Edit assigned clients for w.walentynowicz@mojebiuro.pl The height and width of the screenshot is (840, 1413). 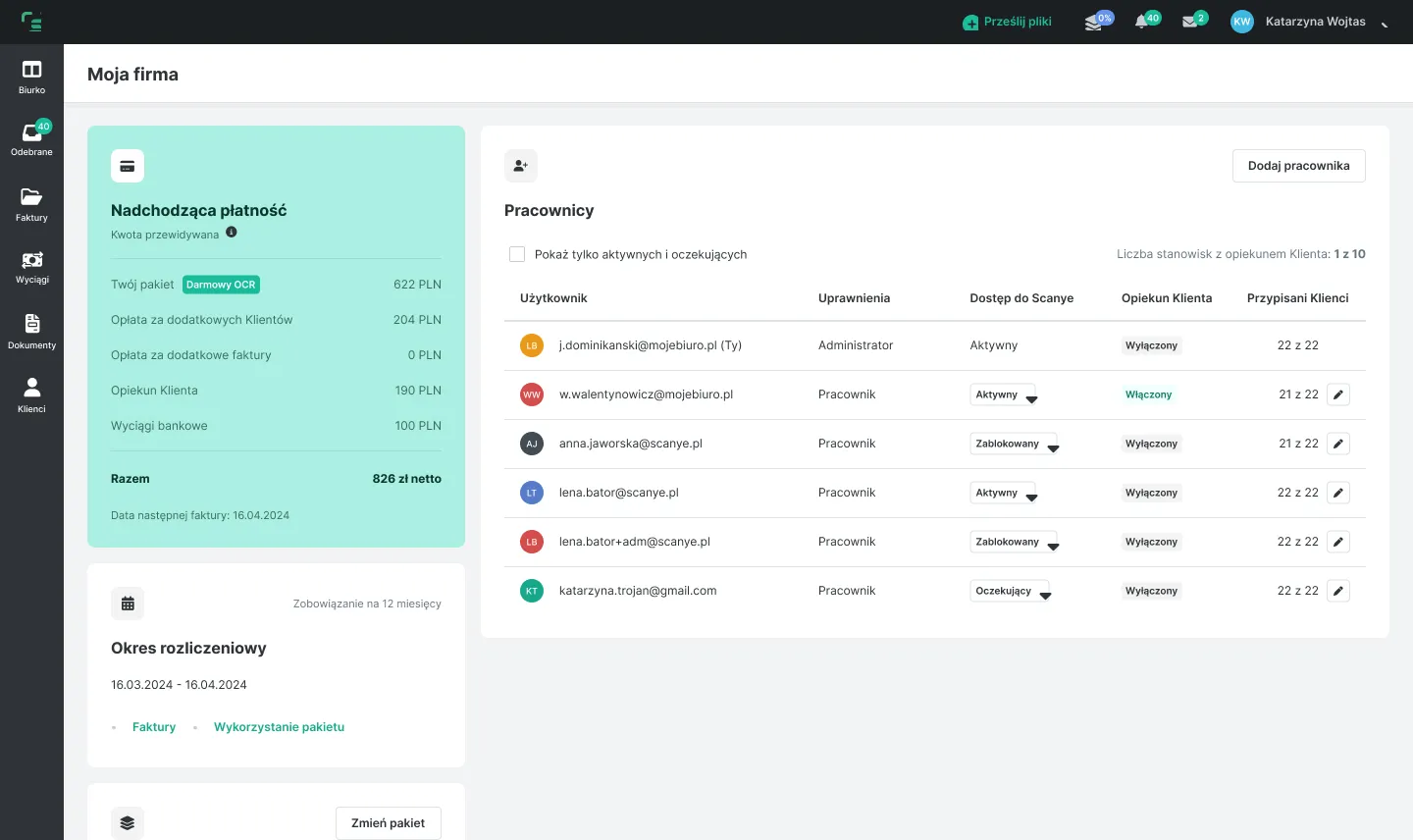pos(1338,394)
